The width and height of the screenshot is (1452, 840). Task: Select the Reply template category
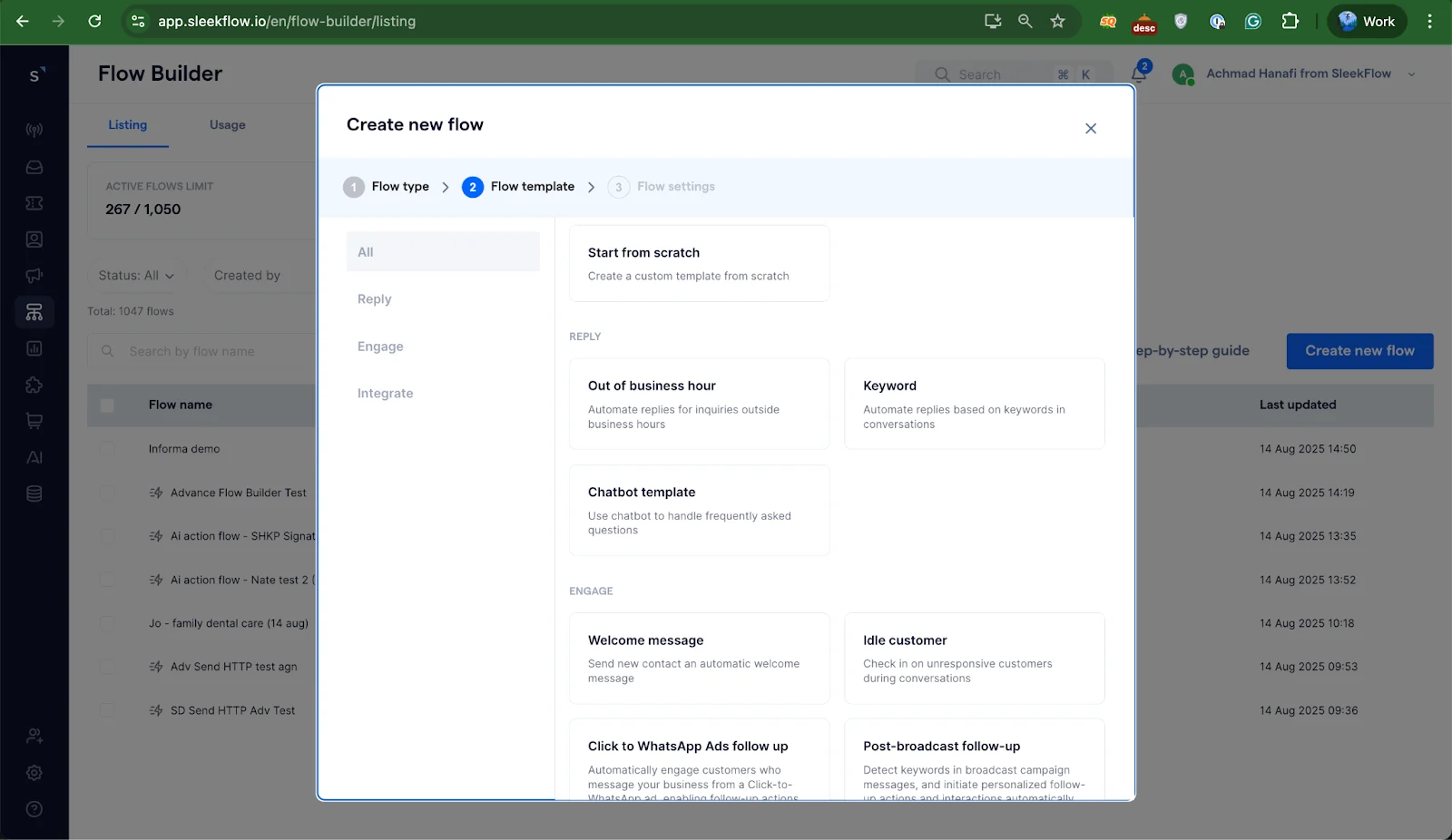(x=443, y=299)
